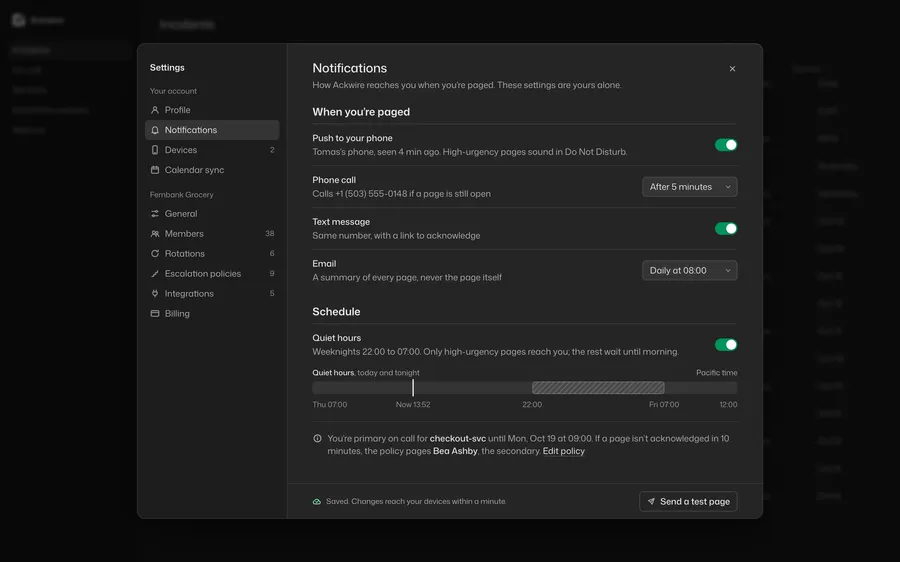900x562 pixels.
Task: Click the Rotations circular arrow icon
Action: click(154, 253)
